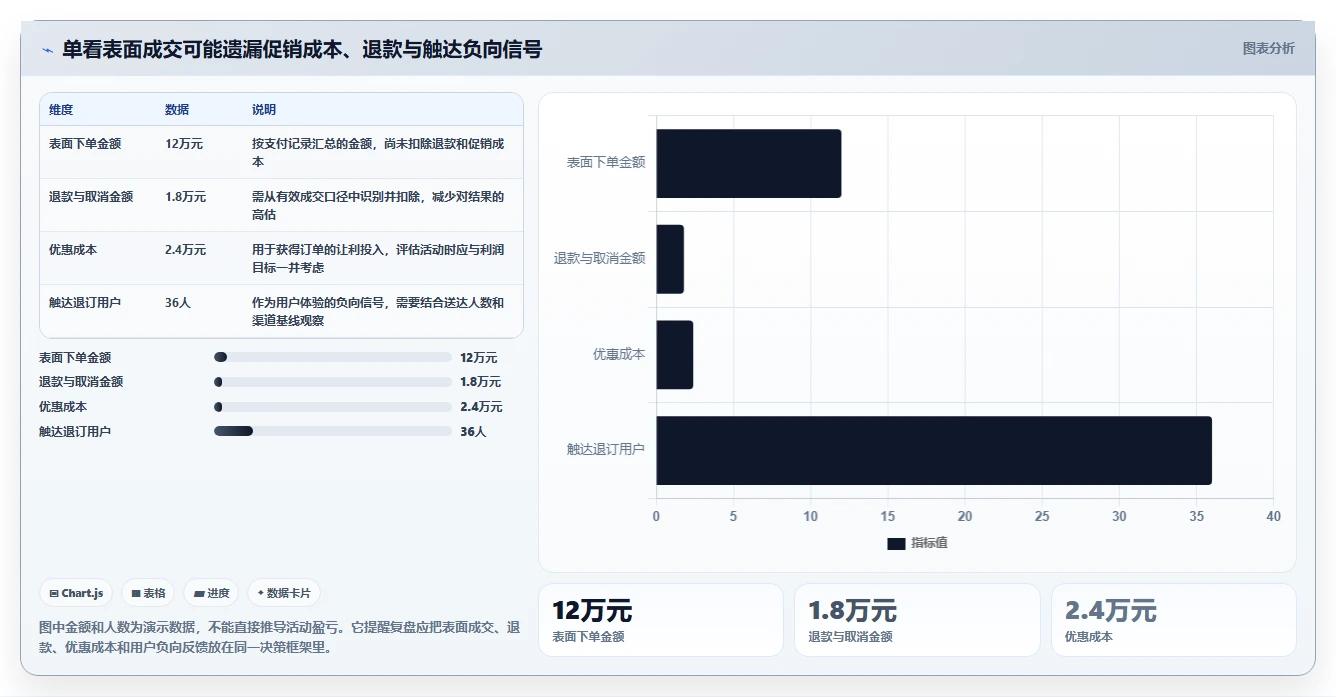This screenshot has width=1336, height=697.
Task: Click the 36人 table cell
Action: click(178, 302)
